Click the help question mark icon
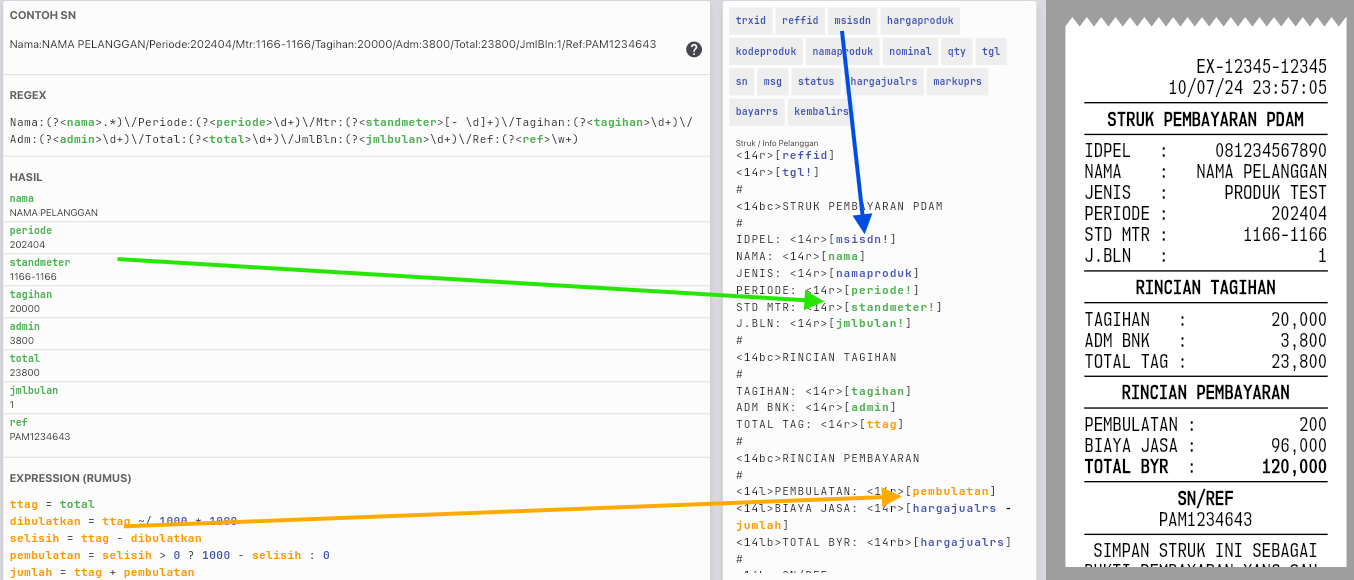Screen dimensions: 1354x580 (694, 49)
